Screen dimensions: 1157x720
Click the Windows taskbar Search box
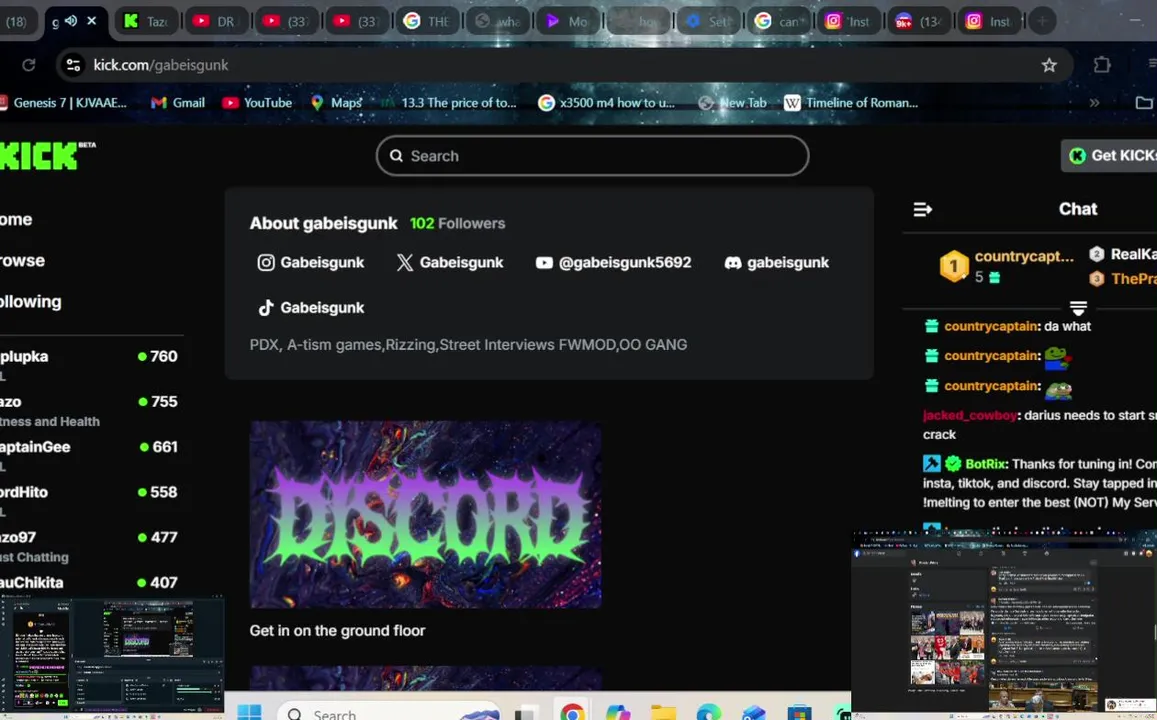point(390,713)
